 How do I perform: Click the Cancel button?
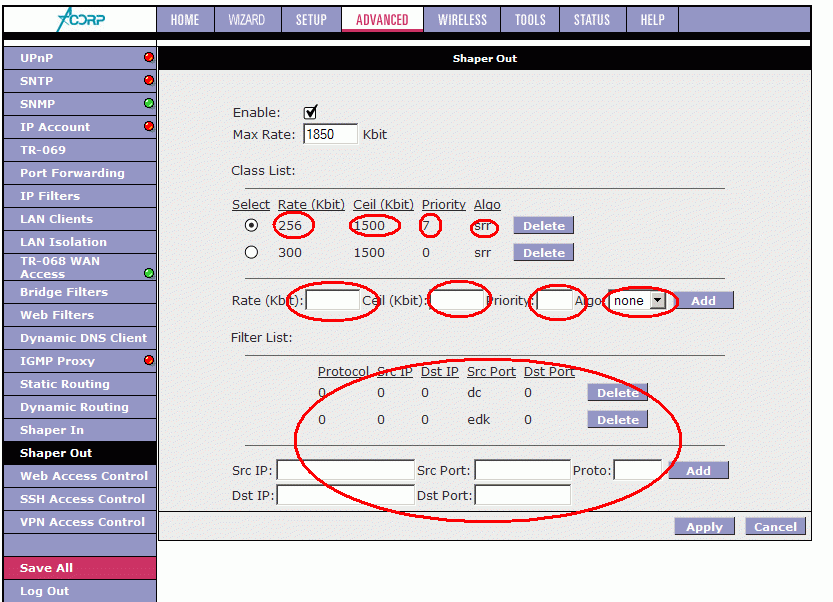tap(775, 527)
